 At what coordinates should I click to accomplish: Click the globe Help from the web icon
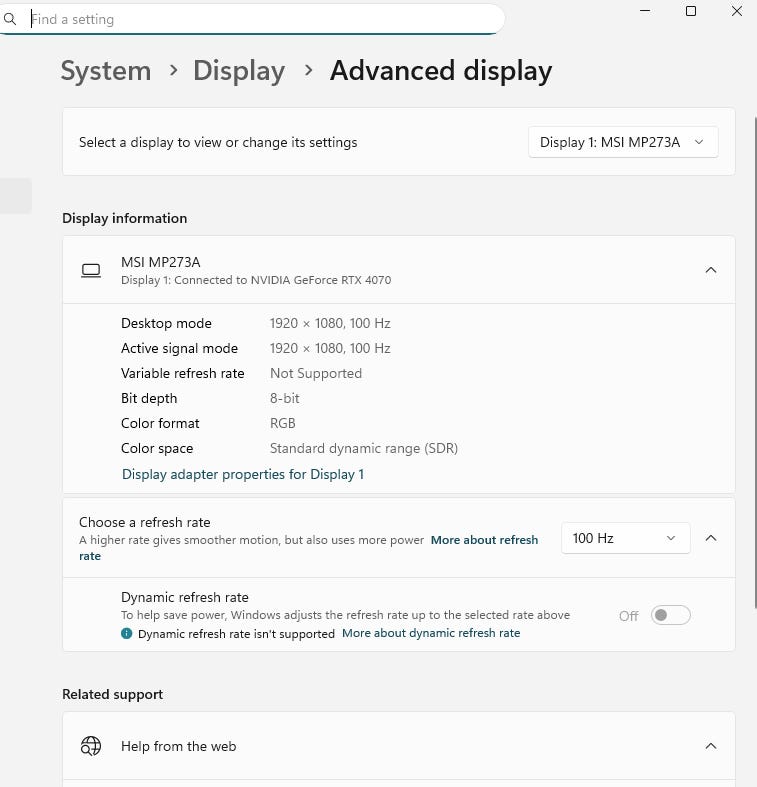click(x=91, y=746)
